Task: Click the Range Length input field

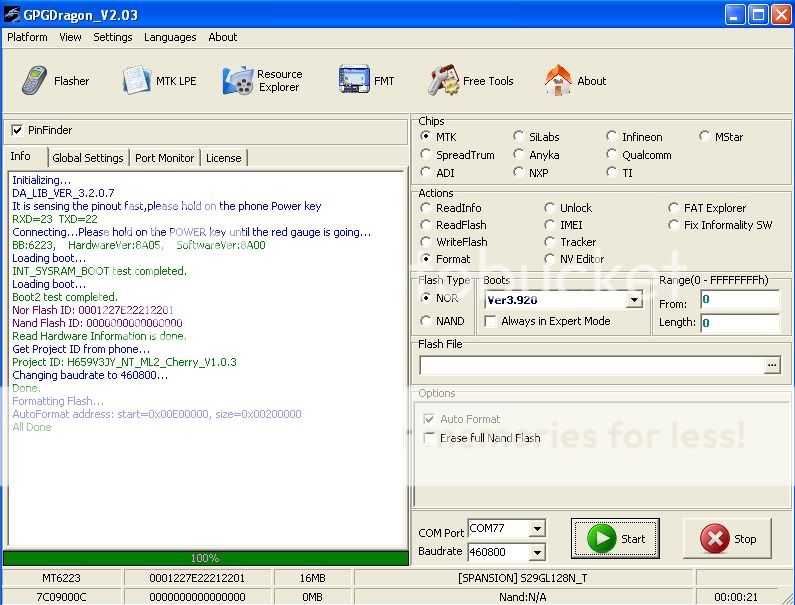Action: (740, 323)
